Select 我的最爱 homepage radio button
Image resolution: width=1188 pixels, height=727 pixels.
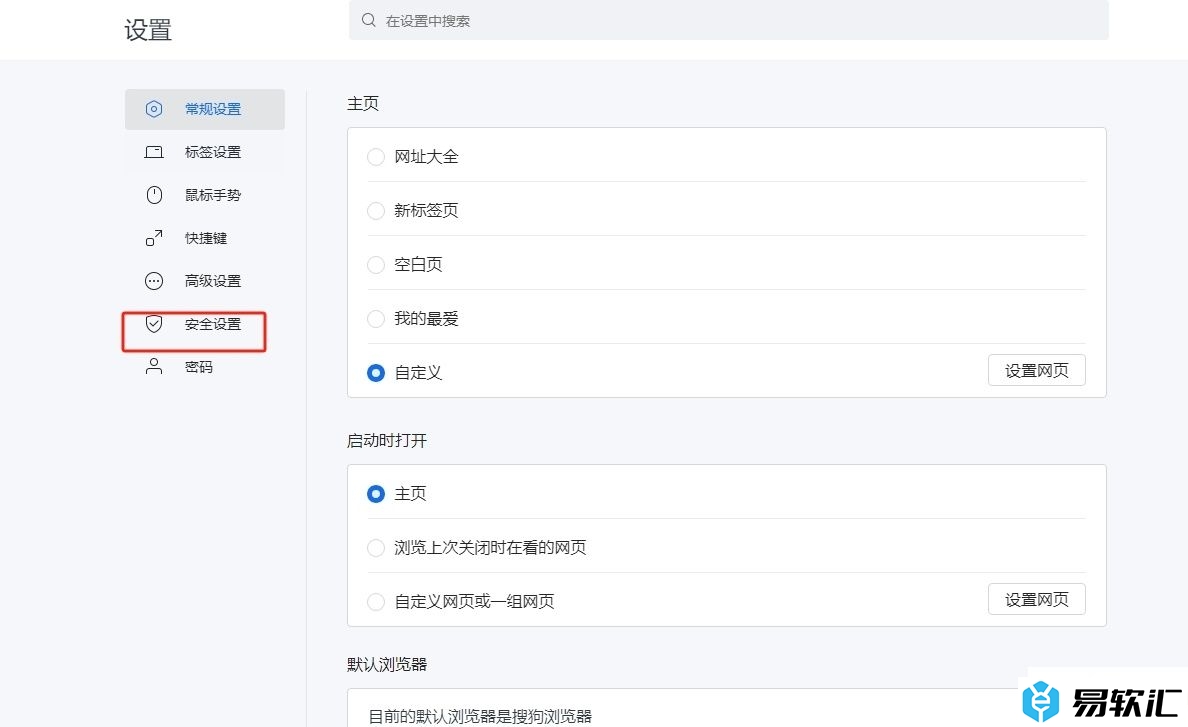(376, 319)
